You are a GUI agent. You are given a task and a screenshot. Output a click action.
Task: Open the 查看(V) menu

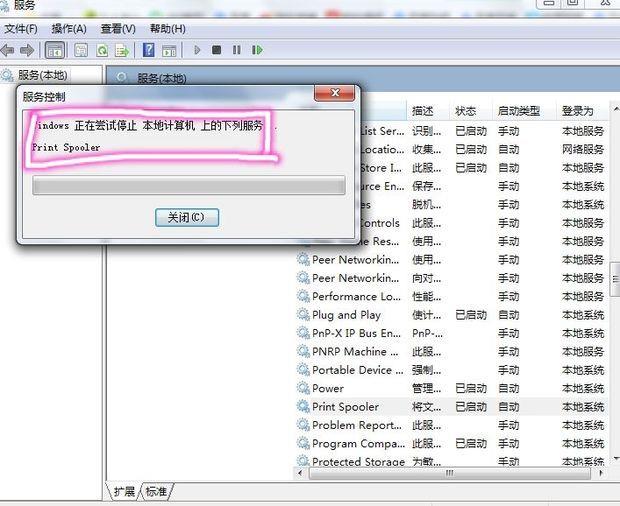[x=118, y=29]
